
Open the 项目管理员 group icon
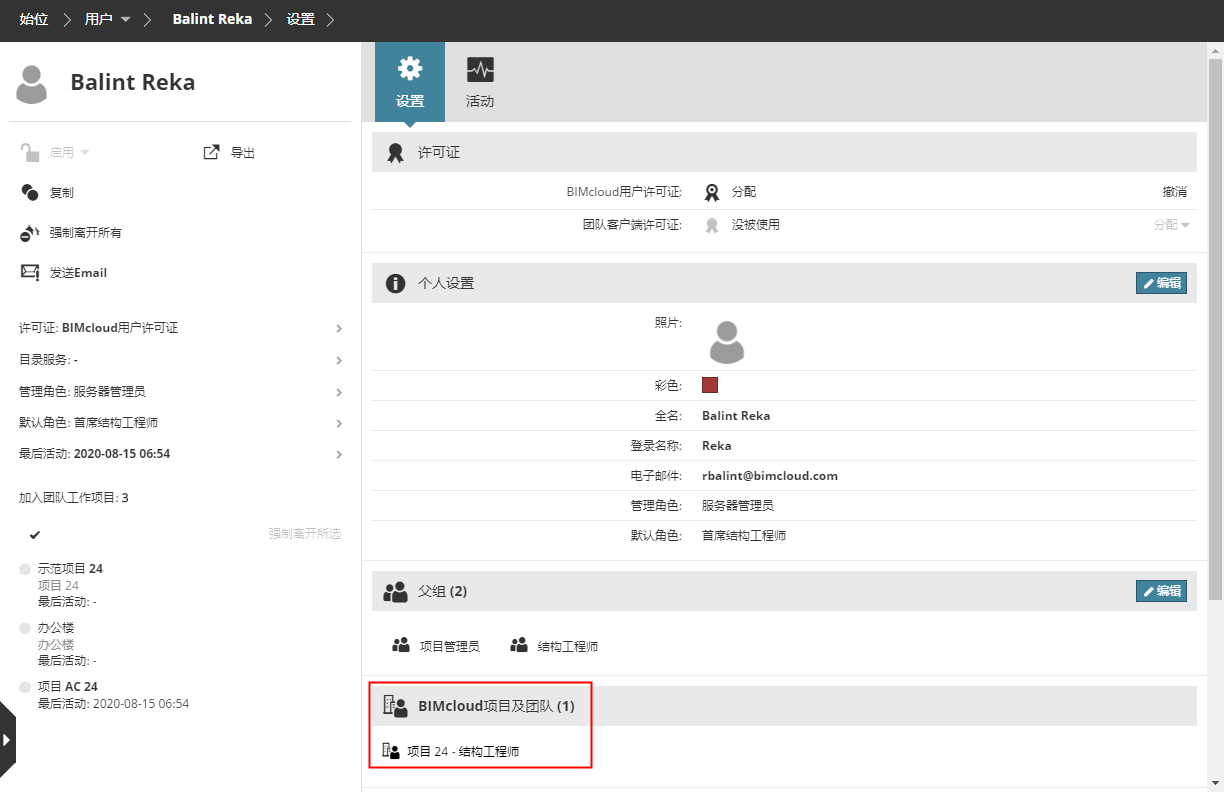[x=401, y=645]
